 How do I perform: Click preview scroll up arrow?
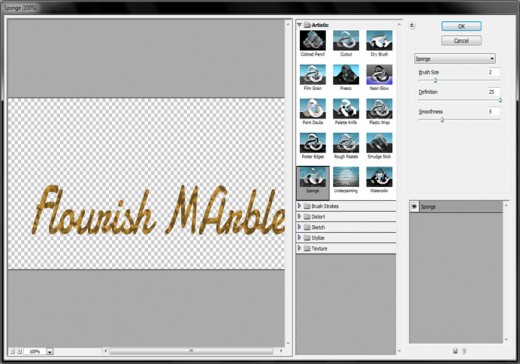[288, 24]
